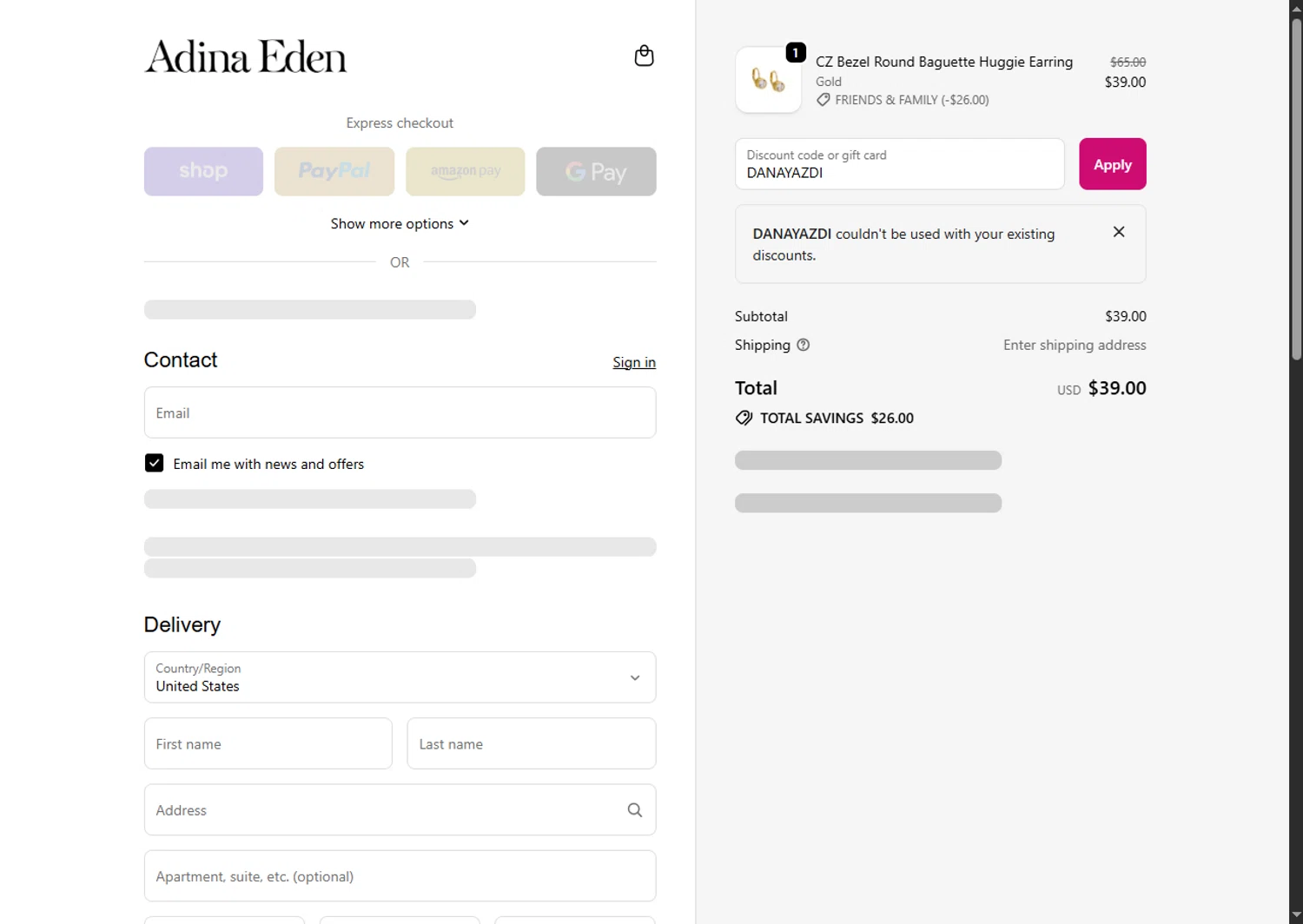Image resolution: width=1303 pixels, height=924 pixels.
Task: Click the Total Savings tag icon
Action: coord(744,418)
